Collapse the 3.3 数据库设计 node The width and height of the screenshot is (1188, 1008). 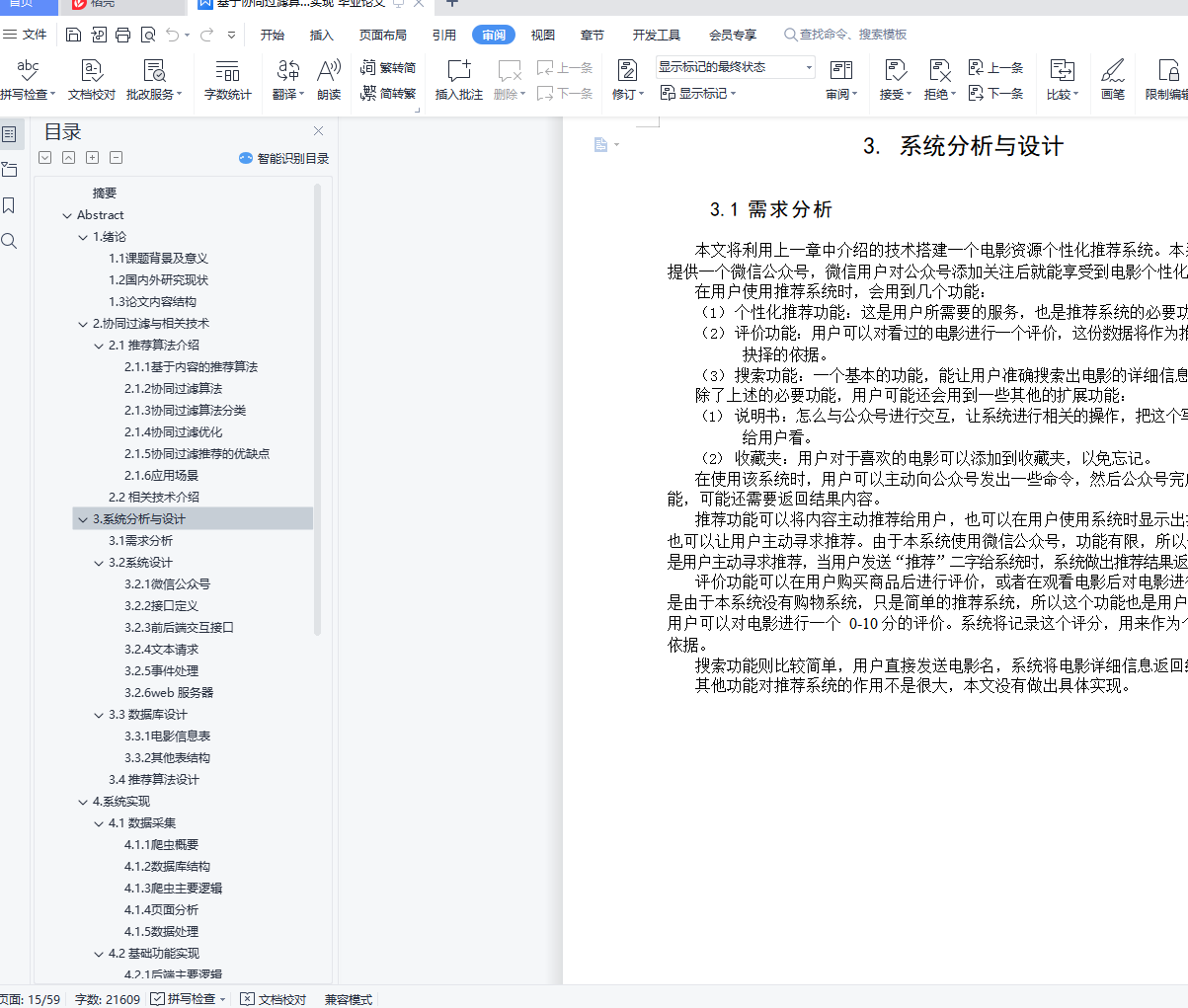pyautogui.click(x=99, y=715)
